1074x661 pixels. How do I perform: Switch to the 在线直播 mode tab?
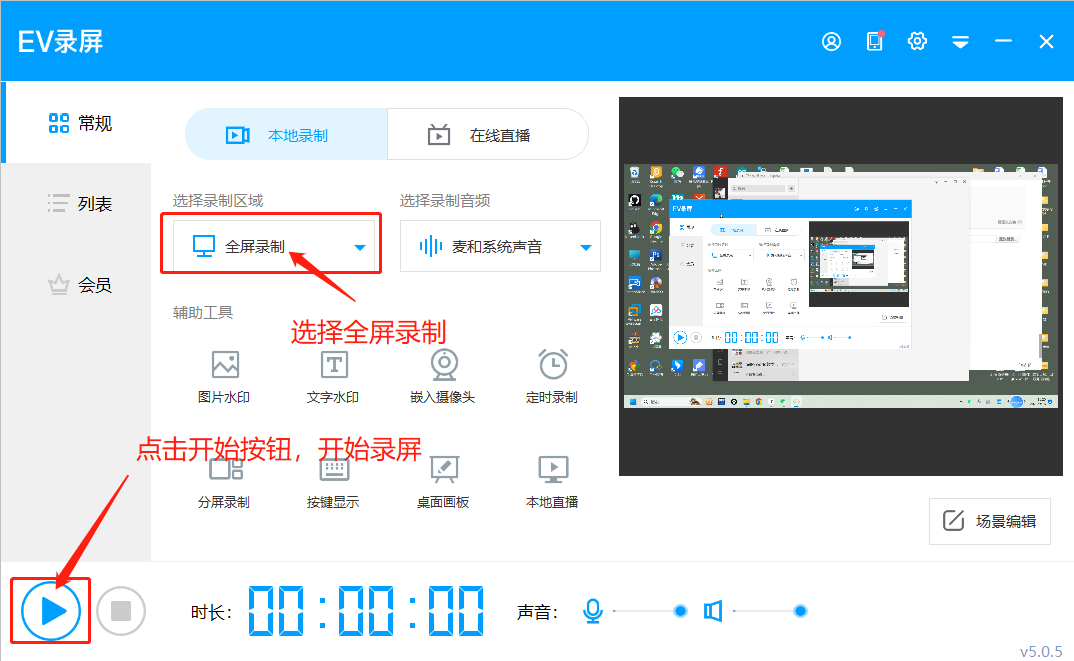(x=488, y=135)
